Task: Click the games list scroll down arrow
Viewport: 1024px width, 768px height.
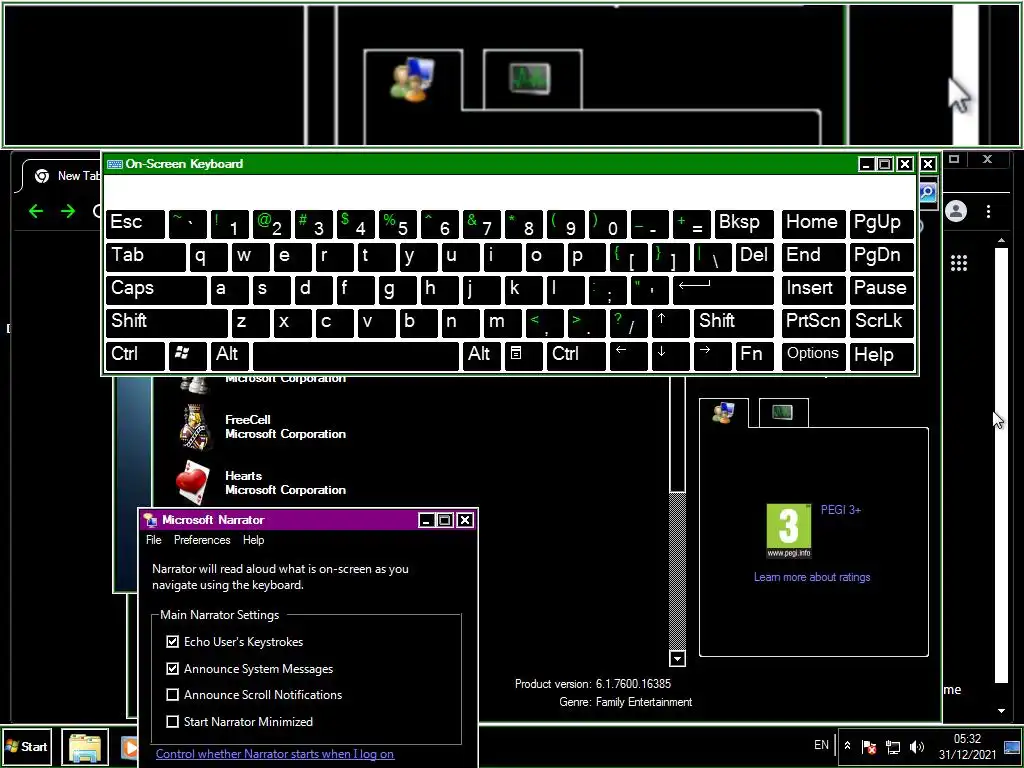Action: pyautogui.click(x=677, y=658)
